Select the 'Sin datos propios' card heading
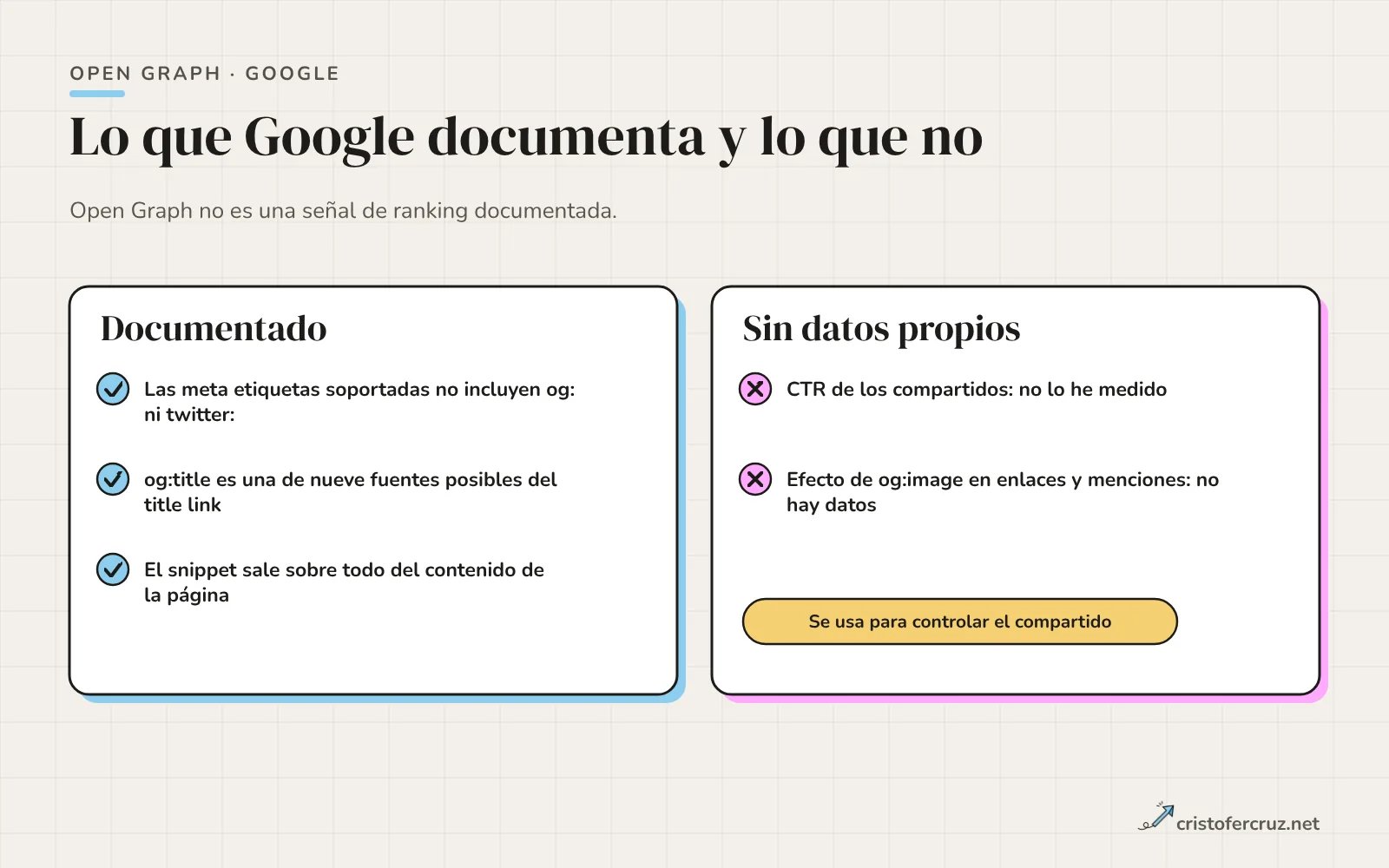The width and height of the screenshot is (1389, 868). click(x=881, y=329)
